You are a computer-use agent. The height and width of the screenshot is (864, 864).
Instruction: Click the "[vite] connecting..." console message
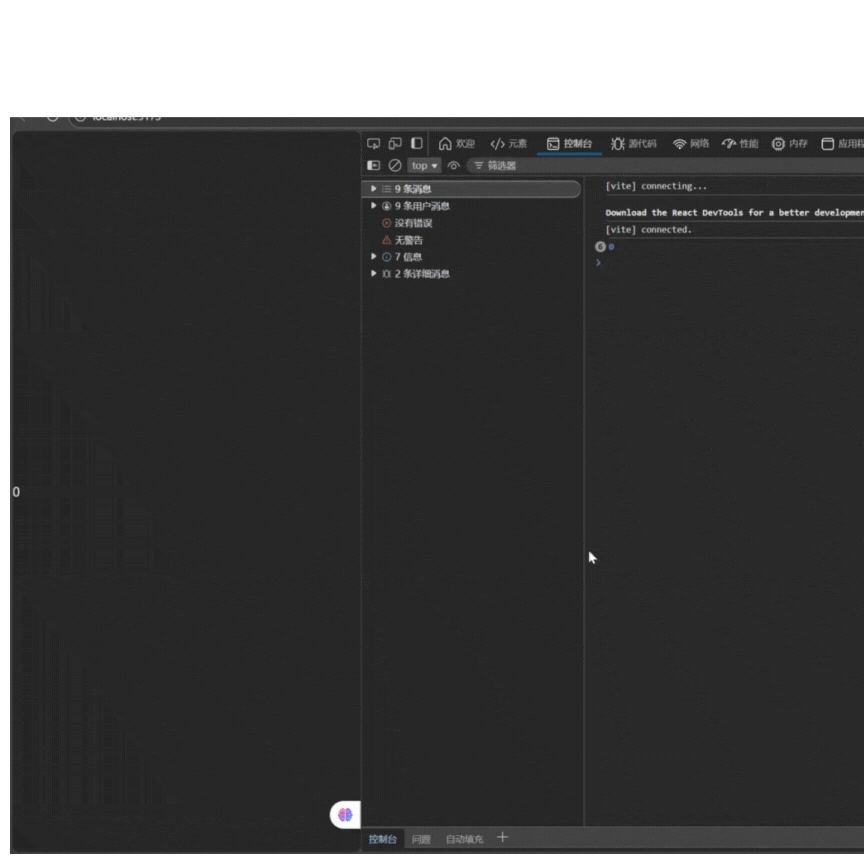pos(656,186)
